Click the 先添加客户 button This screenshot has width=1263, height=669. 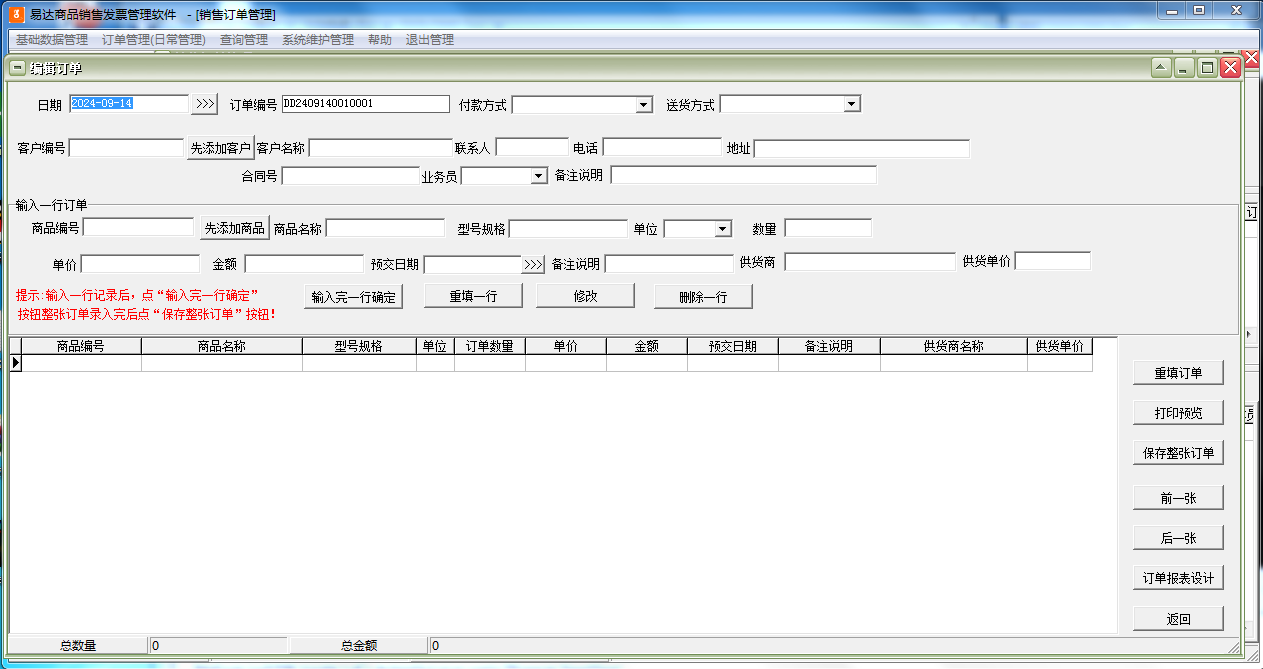point(220,147)
